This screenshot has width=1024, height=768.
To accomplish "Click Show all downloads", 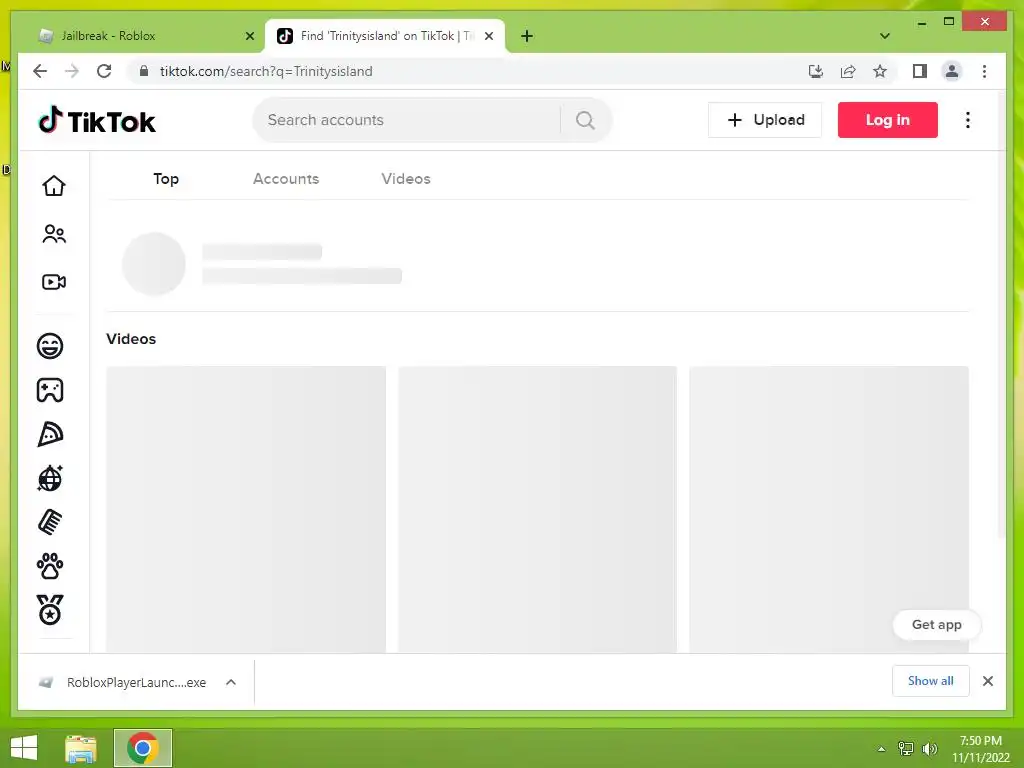I will coord(931,681).
